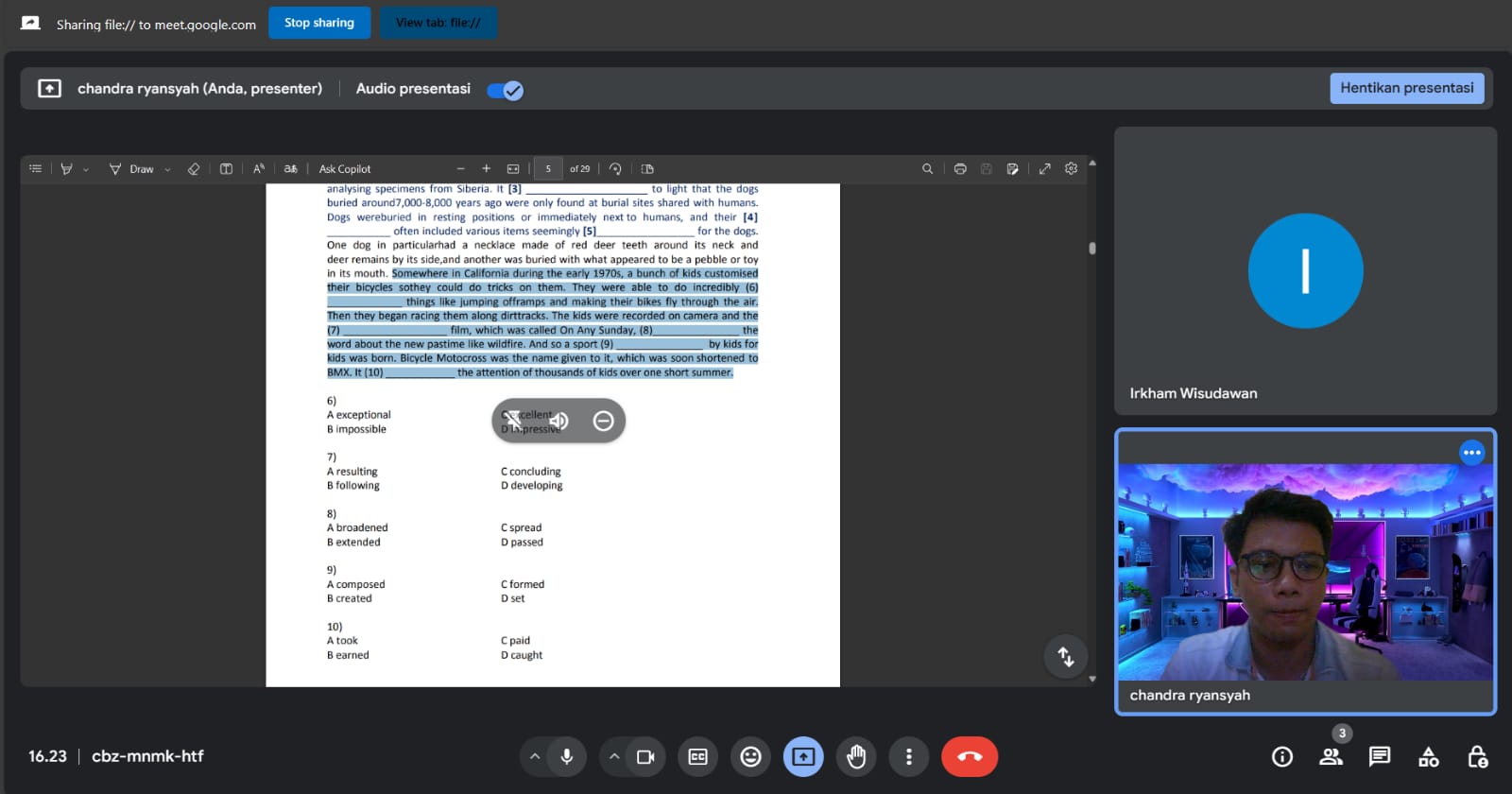The width and height of the screenshot is (1512, 794).
Task: Click the presenter screen-share icon beside name
Action: tap(49, 88)
